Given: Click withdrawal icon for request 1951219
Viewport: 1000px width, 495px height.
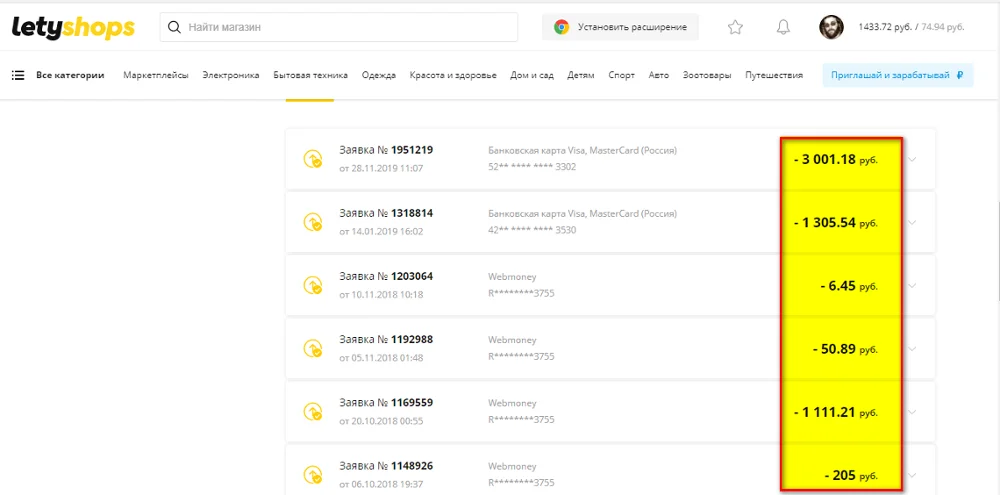Looking at the screenshot, I should [313, 159].
